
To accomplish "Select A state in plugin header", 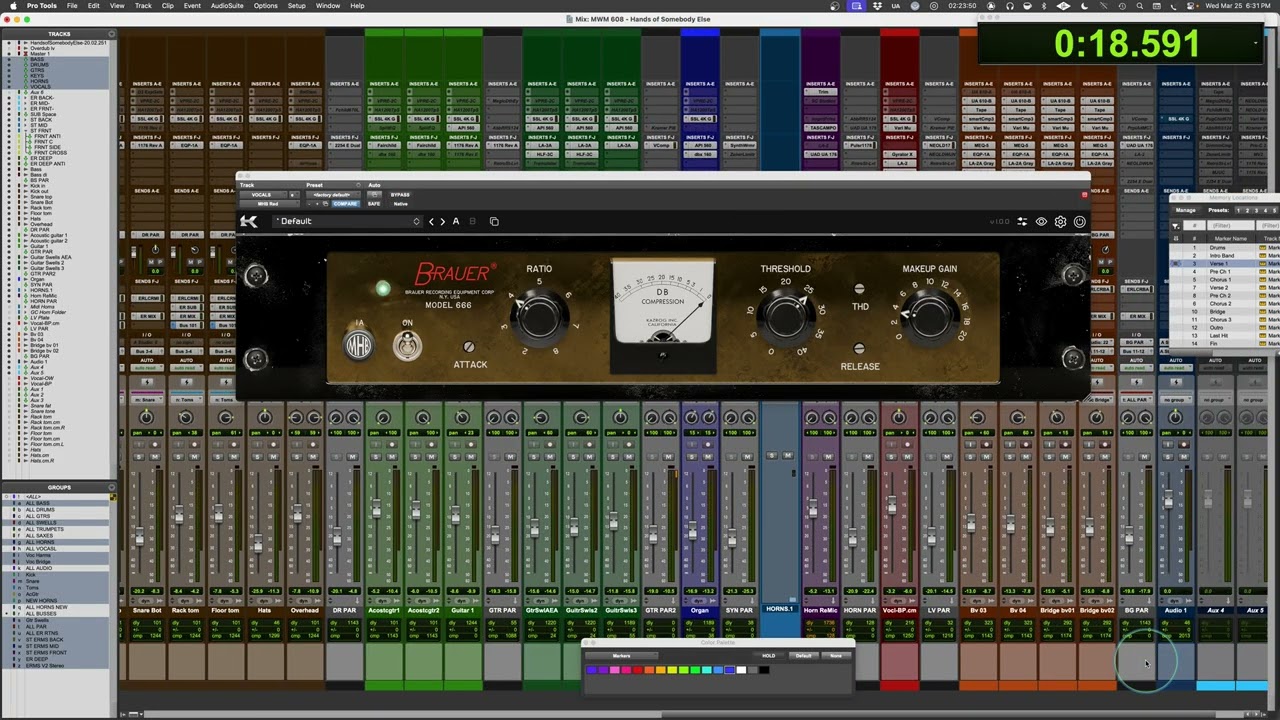I will 456,222.
